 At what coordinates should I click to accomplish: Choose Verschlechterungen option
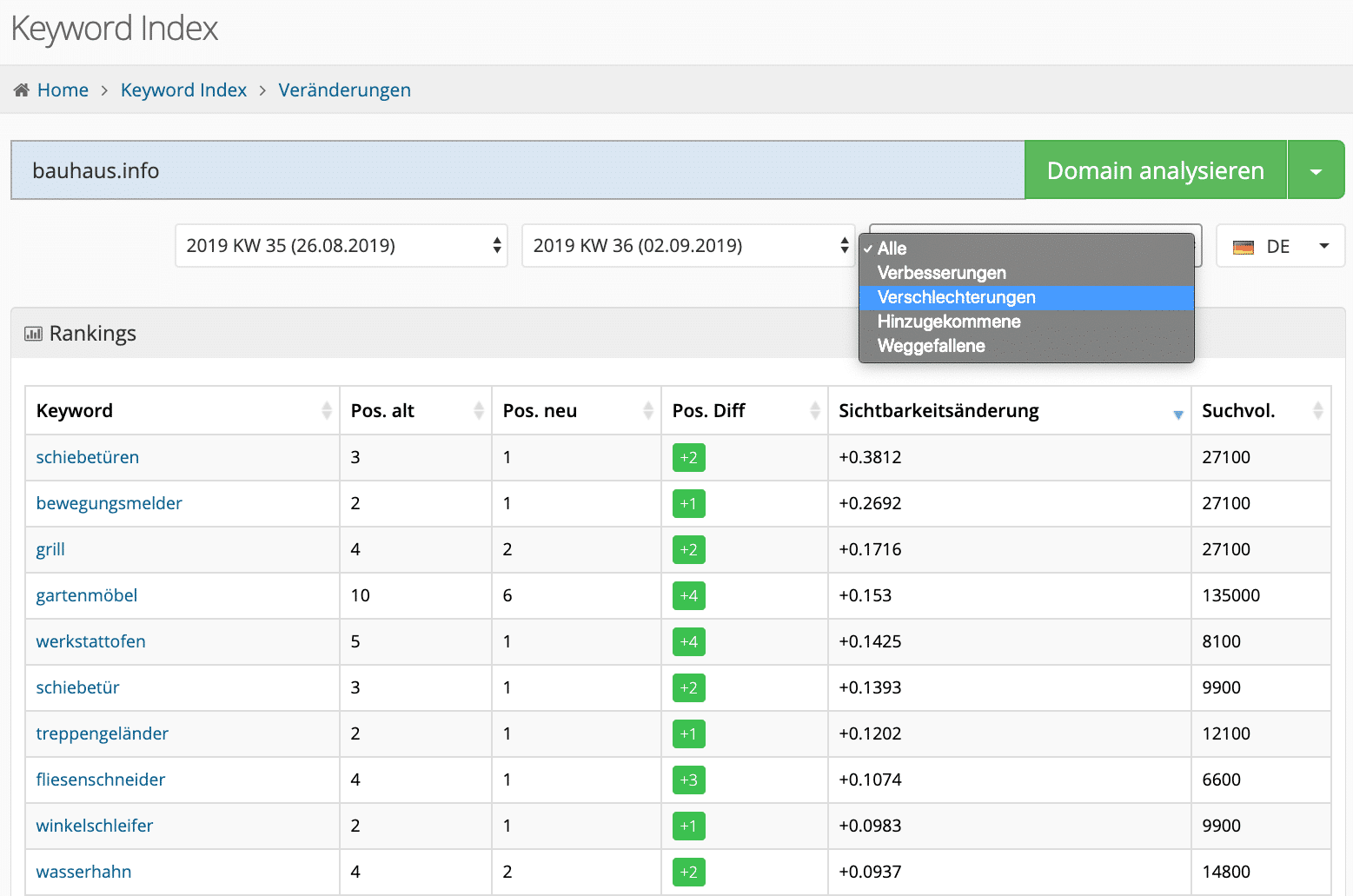(1026, 297)
